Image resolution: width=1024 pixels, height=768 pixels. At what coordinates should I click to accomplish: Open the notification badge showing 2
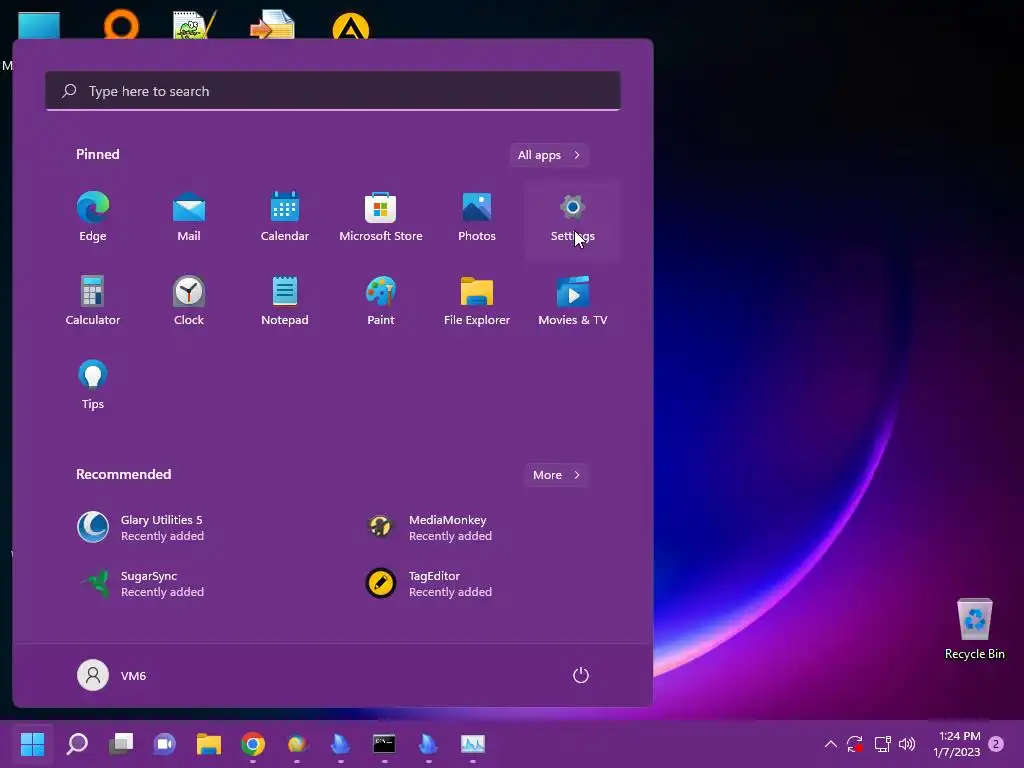click(996, 744)
